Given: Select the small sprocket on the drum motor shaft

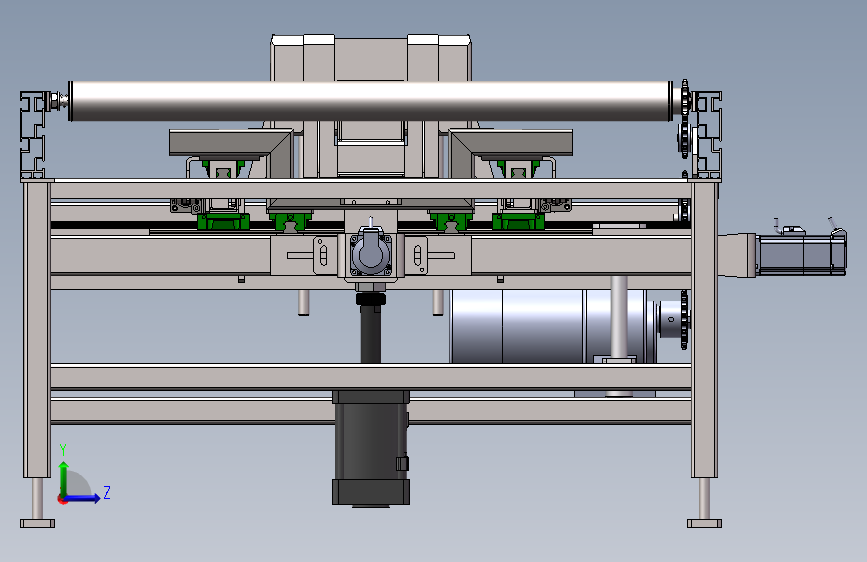Looking at the screenshot, I should [685, 320].
